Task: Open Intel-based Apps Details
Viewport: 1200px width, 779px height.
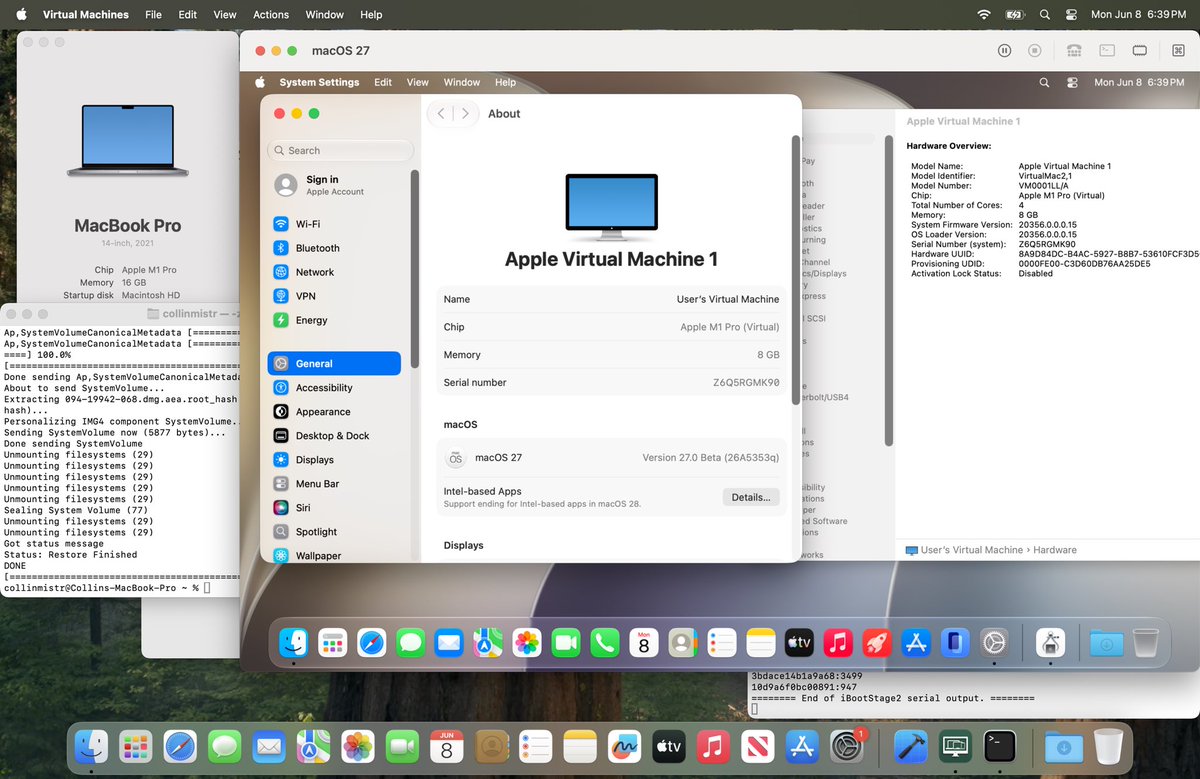Action: coord(750,497)
